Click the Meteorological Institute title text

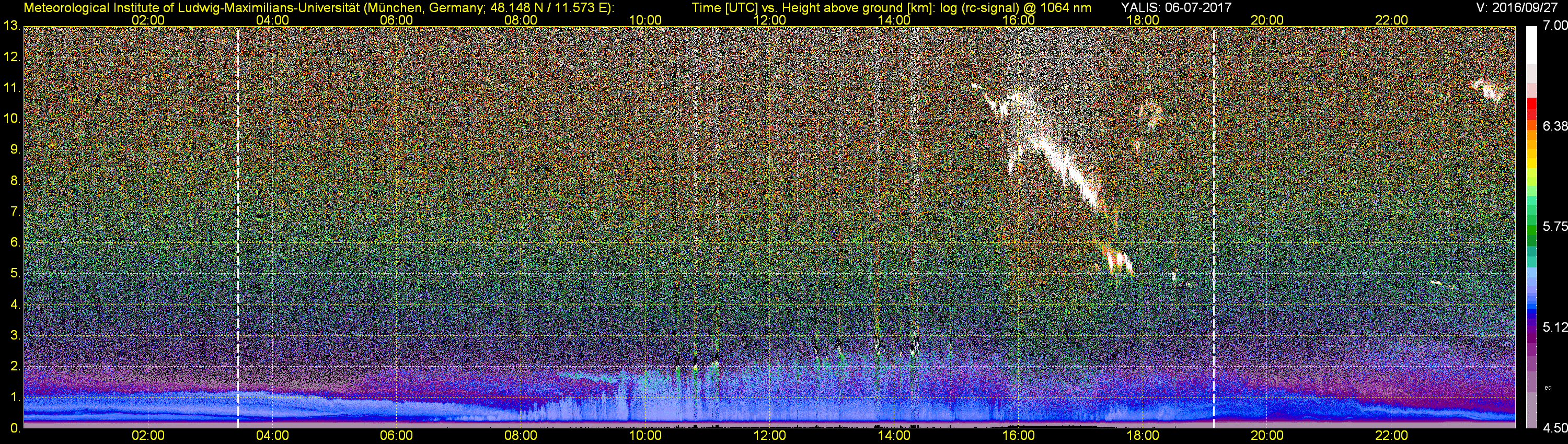pyautogui.click(x=319, y=8)
